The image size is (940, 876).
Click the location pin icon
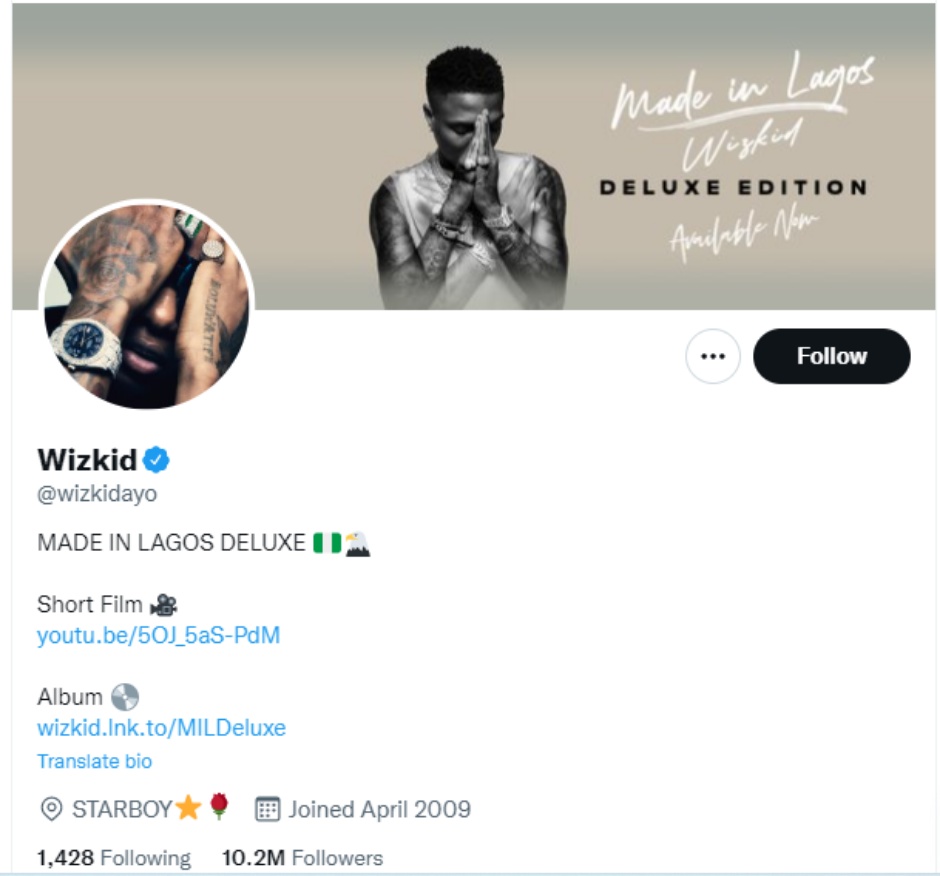pos(51,809)
